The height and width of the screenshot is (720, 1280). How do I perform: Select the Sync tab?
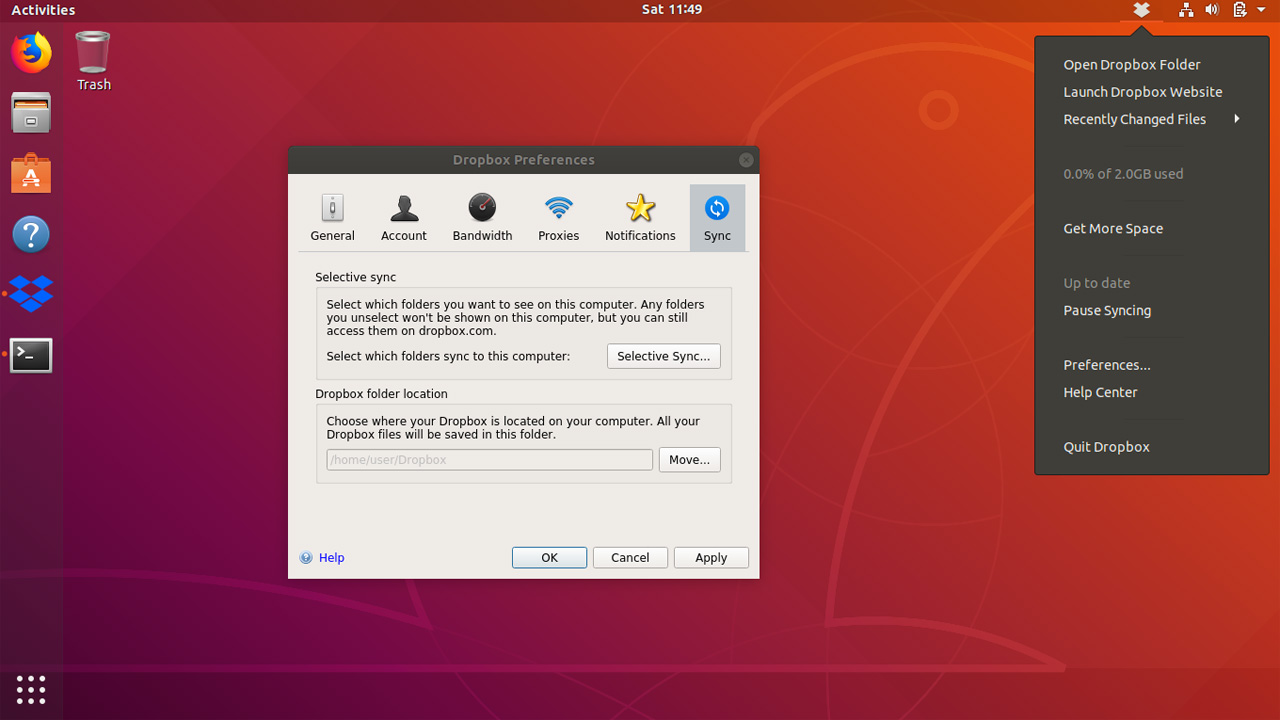[717, 218]
